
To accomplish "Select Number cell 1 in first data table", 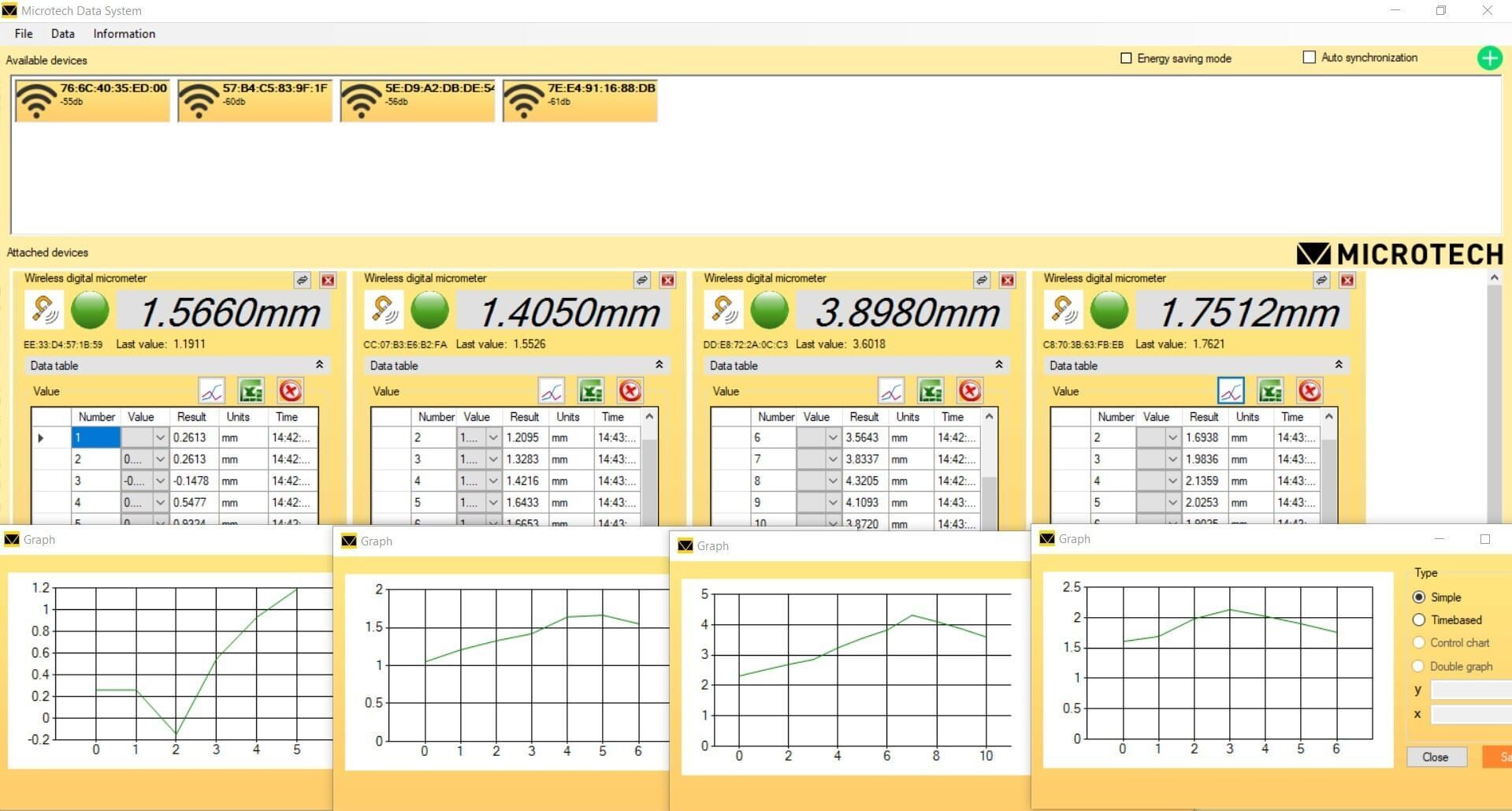I will click(96, 437).
